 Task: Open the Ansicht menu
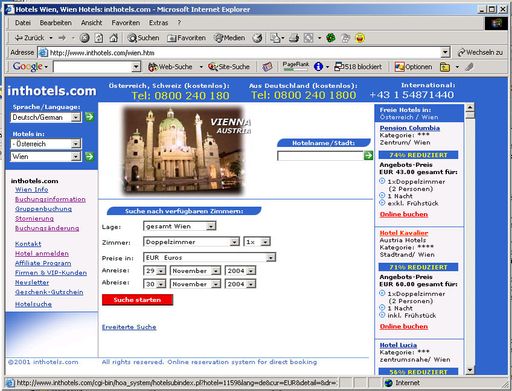tap(91, 23)
